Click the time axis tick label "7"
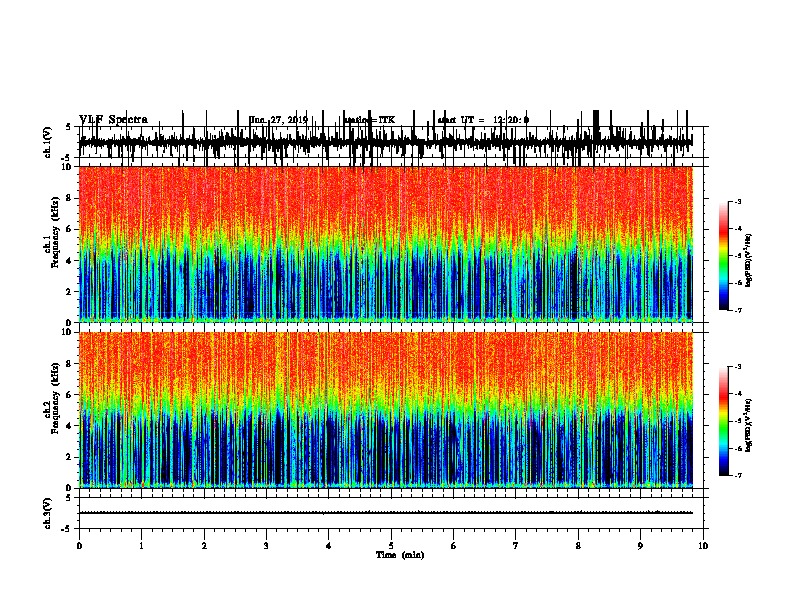This screenshot has width=792, height=612. [516, 546]
